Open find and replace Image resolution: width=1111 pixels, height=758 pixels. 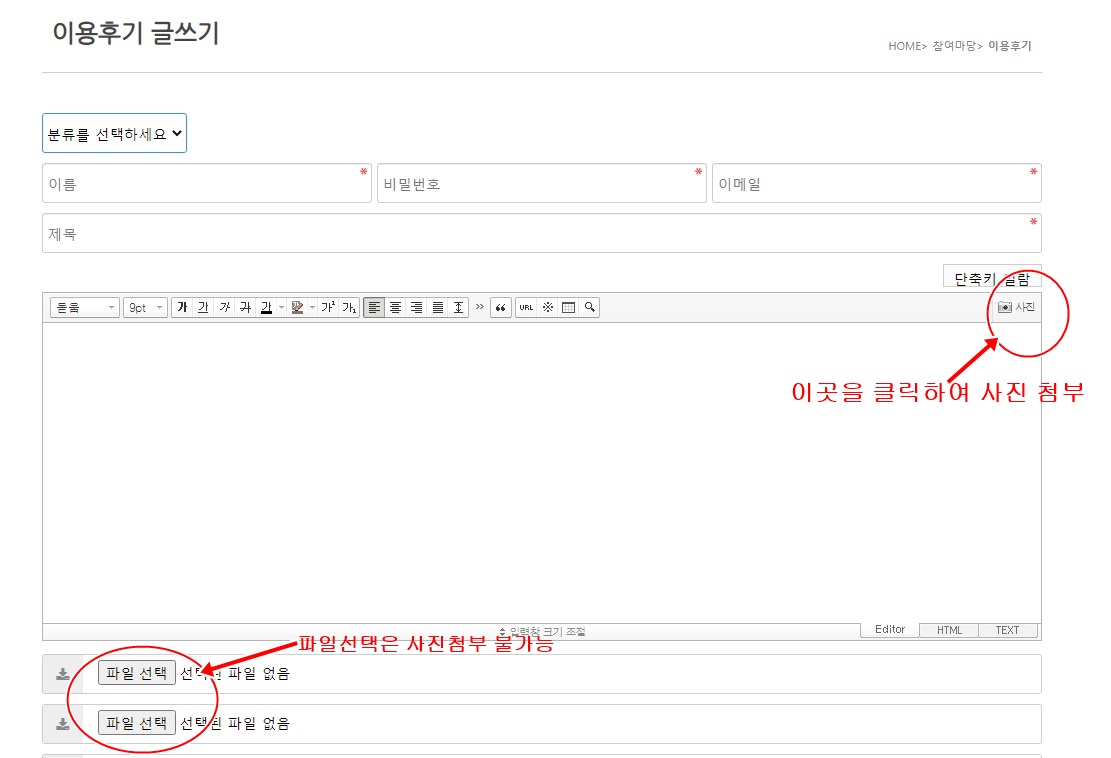[590, 307]
